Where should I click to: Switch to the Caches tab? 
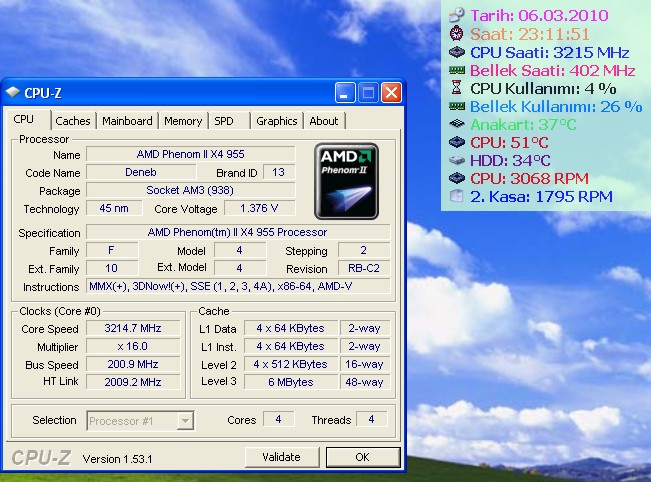tap(73, 121)
